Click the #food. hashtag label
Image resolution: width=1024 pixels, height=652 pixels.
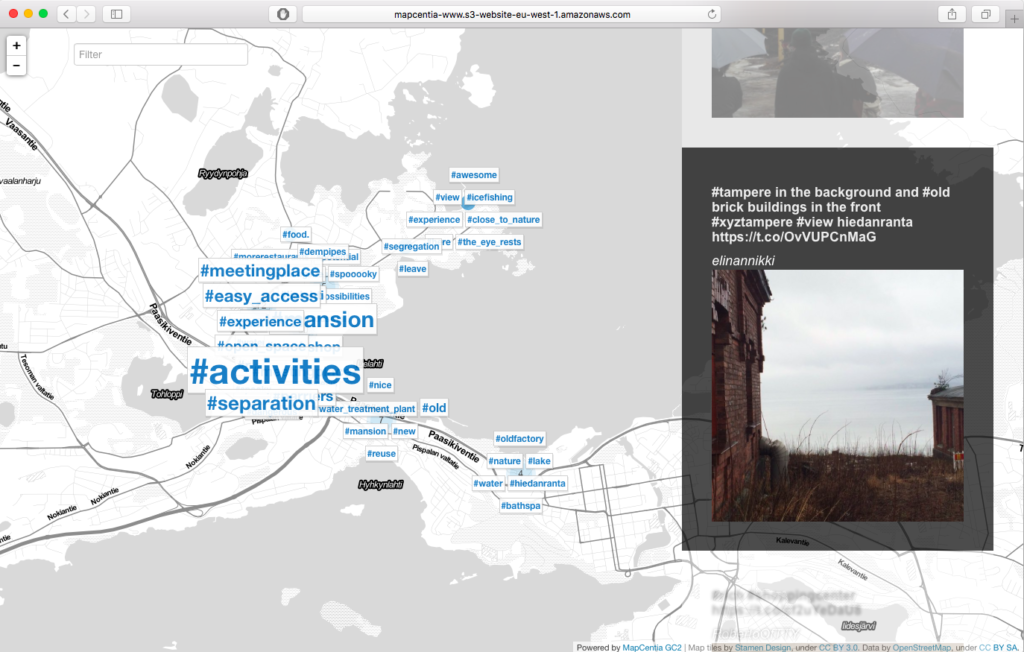296,234
